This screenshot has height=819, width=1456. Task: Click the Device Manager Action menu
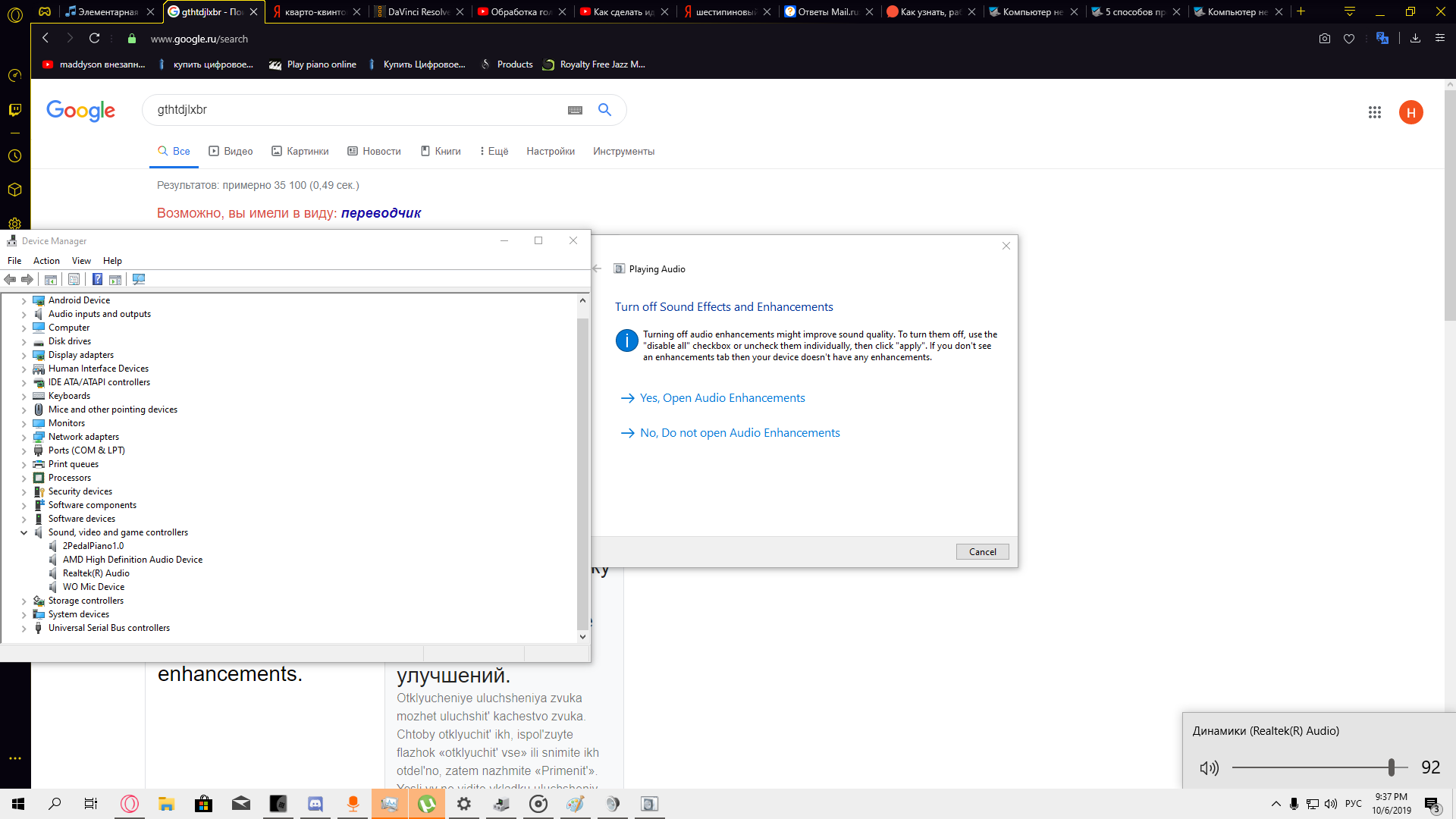coord(46,260)
